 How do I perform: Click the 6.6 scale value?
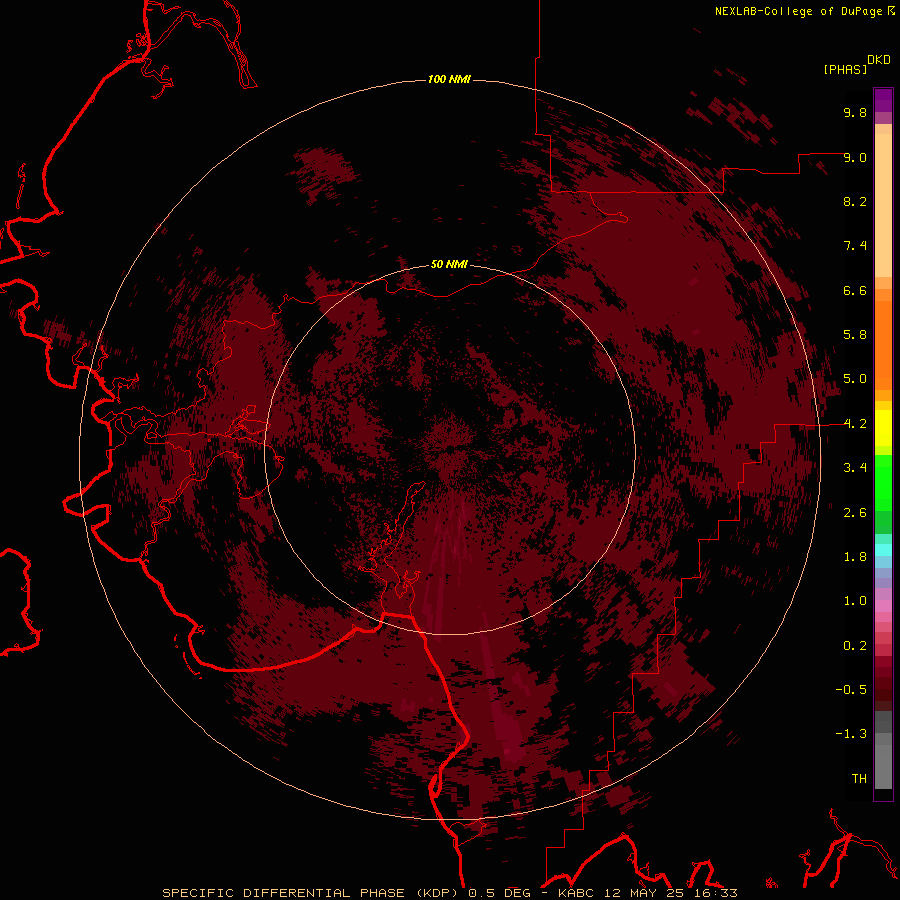click(855, 290)
